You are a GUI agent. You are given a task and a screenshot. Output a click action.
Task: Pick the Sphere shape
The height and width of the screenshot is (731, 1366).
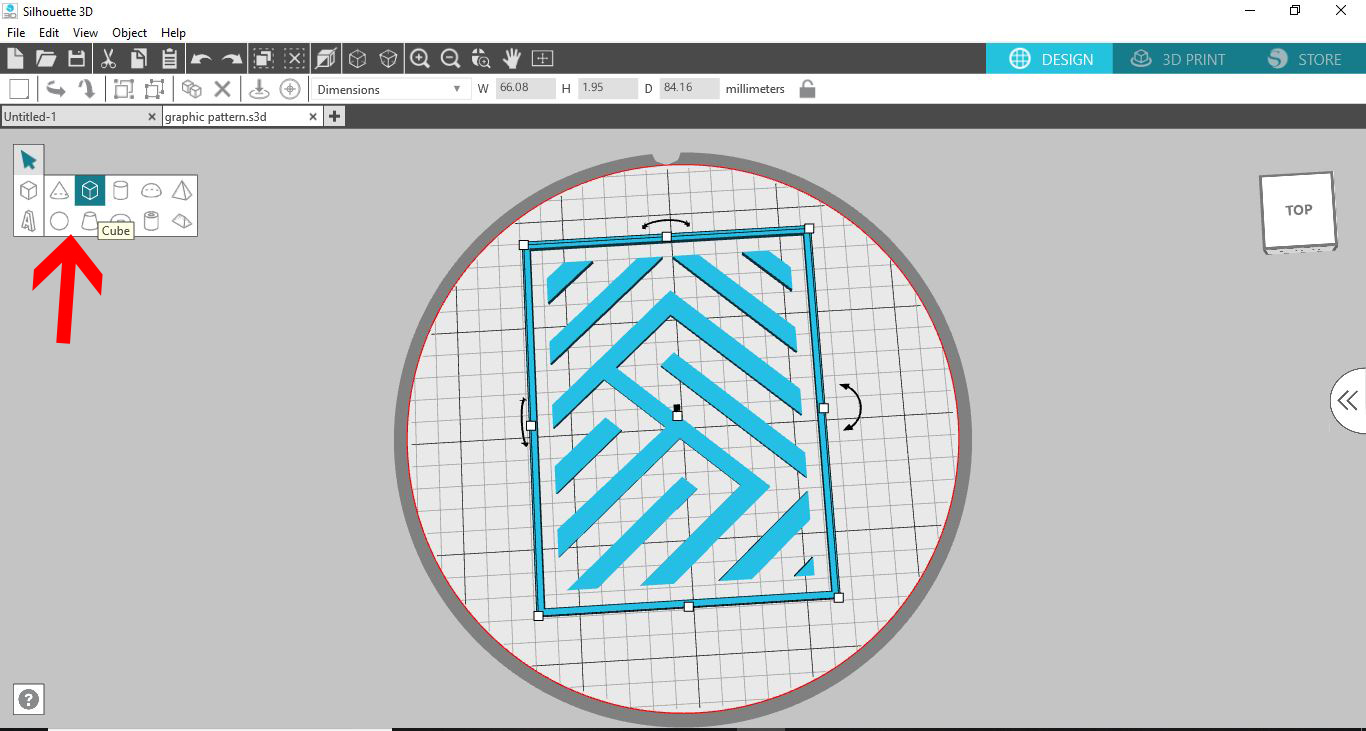coord(59,221)
